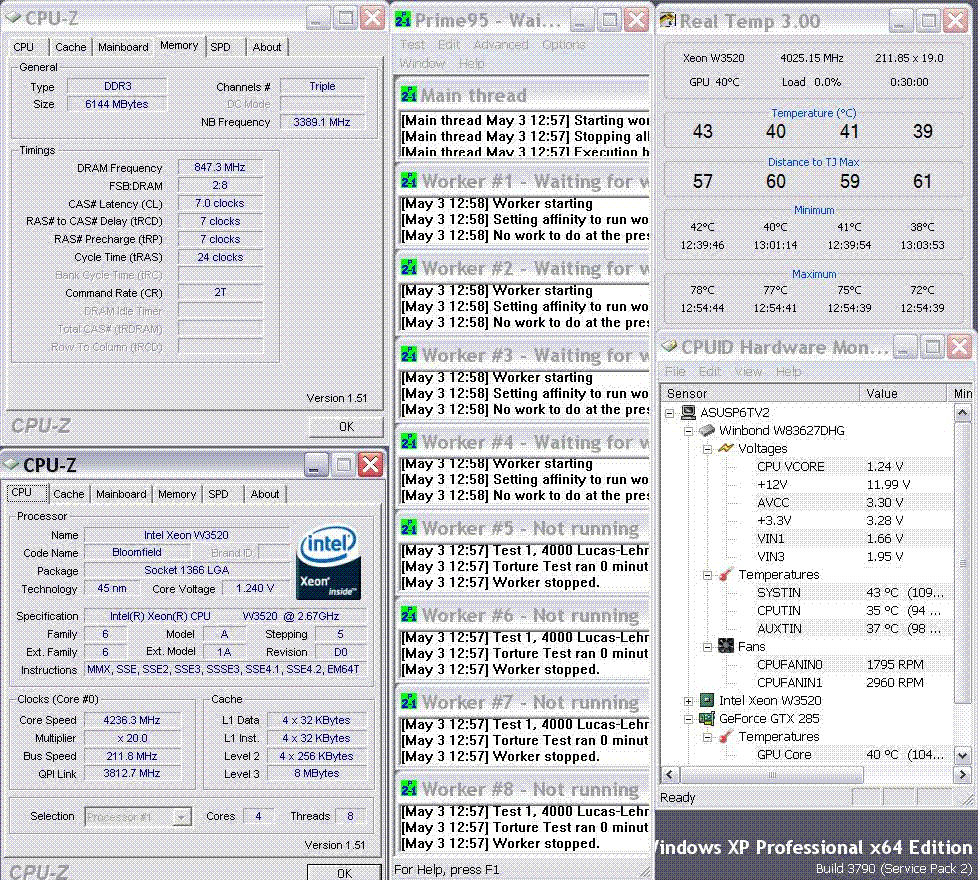The image size is (978, 881).
Task: Open the Advanced menu in Prime95
Action: click(x=501, y=45)
